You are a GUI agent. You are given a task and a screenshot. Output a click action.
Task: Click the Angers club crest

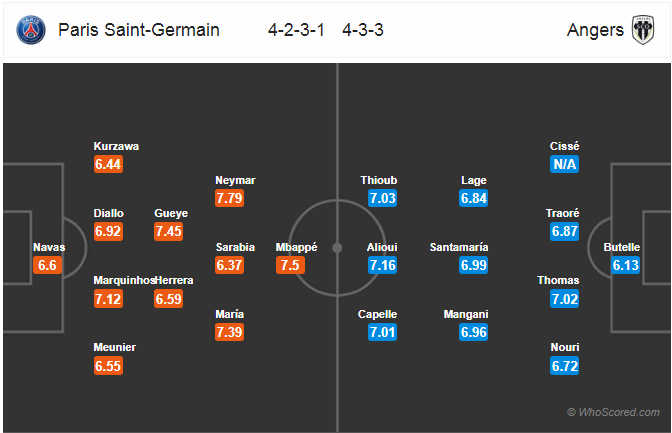[643, 30]
